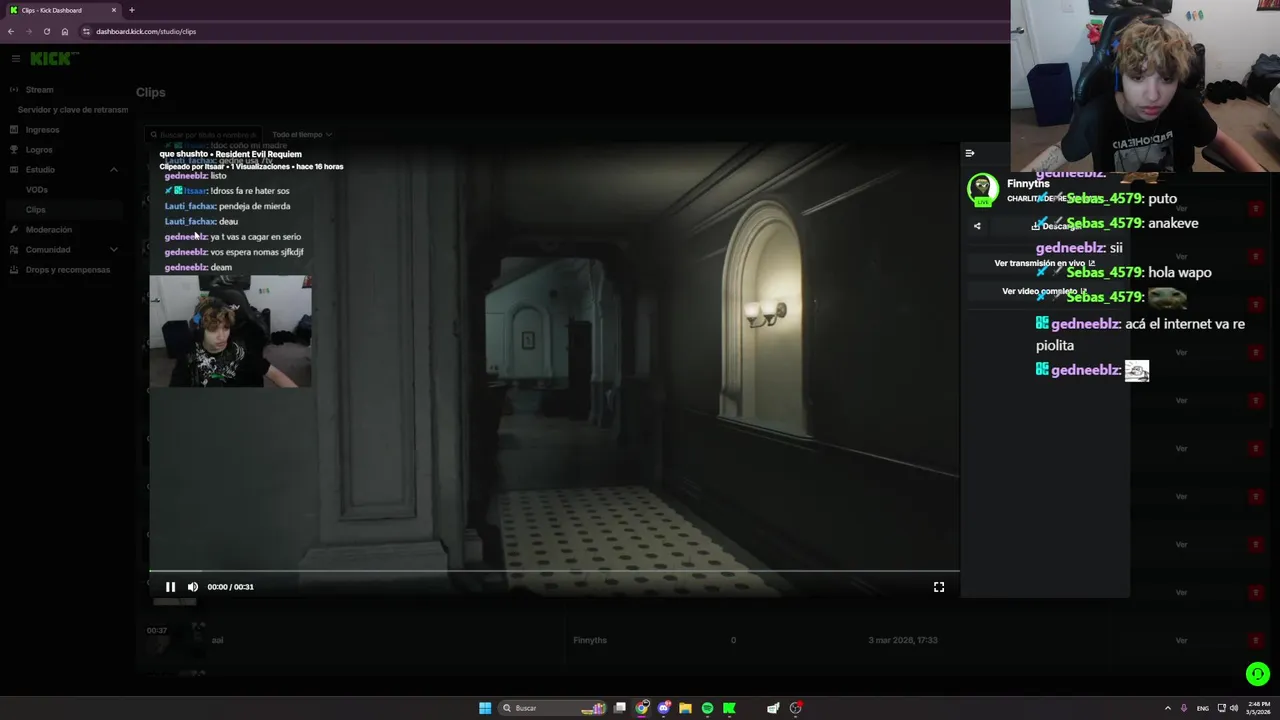Go to Logros page
This screenshot has width=1280, height=720.
pos(39,150)
